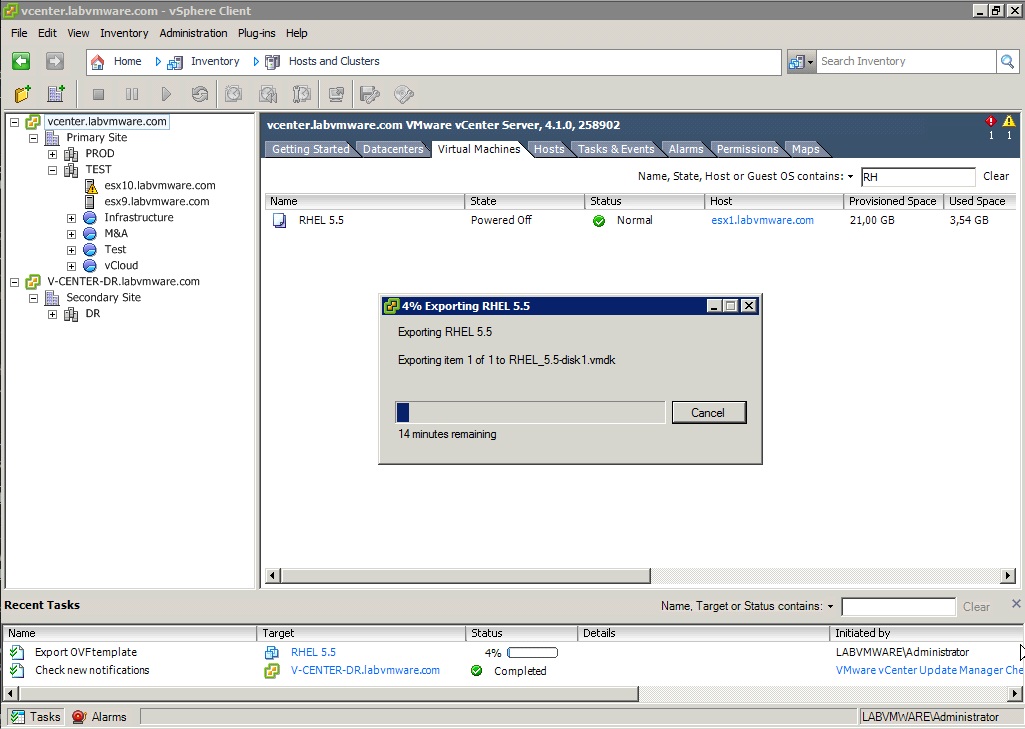Switch to the Permissions tab
Viewport: 1025px width, 729px height.
click(x=747, y=149)
